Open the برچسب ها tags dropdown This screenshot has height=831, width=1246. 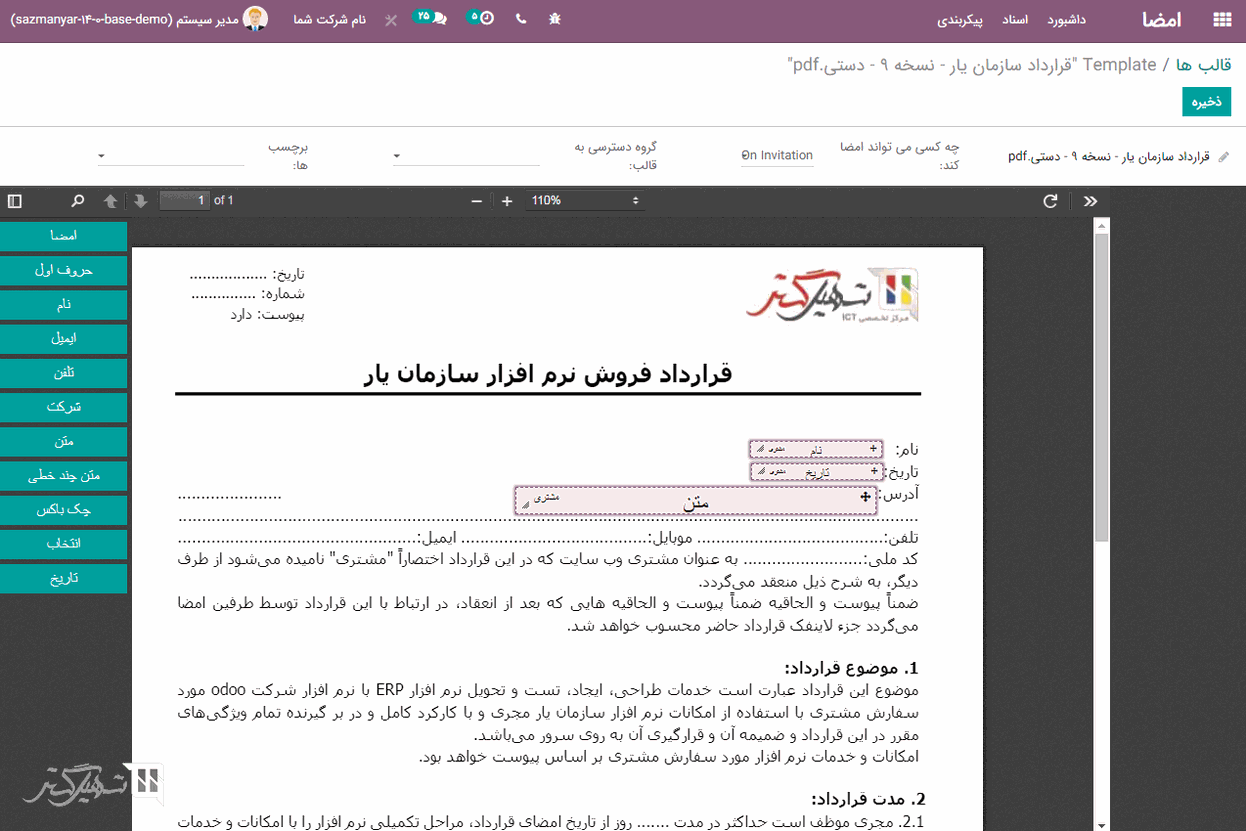[x=170, y=156]
